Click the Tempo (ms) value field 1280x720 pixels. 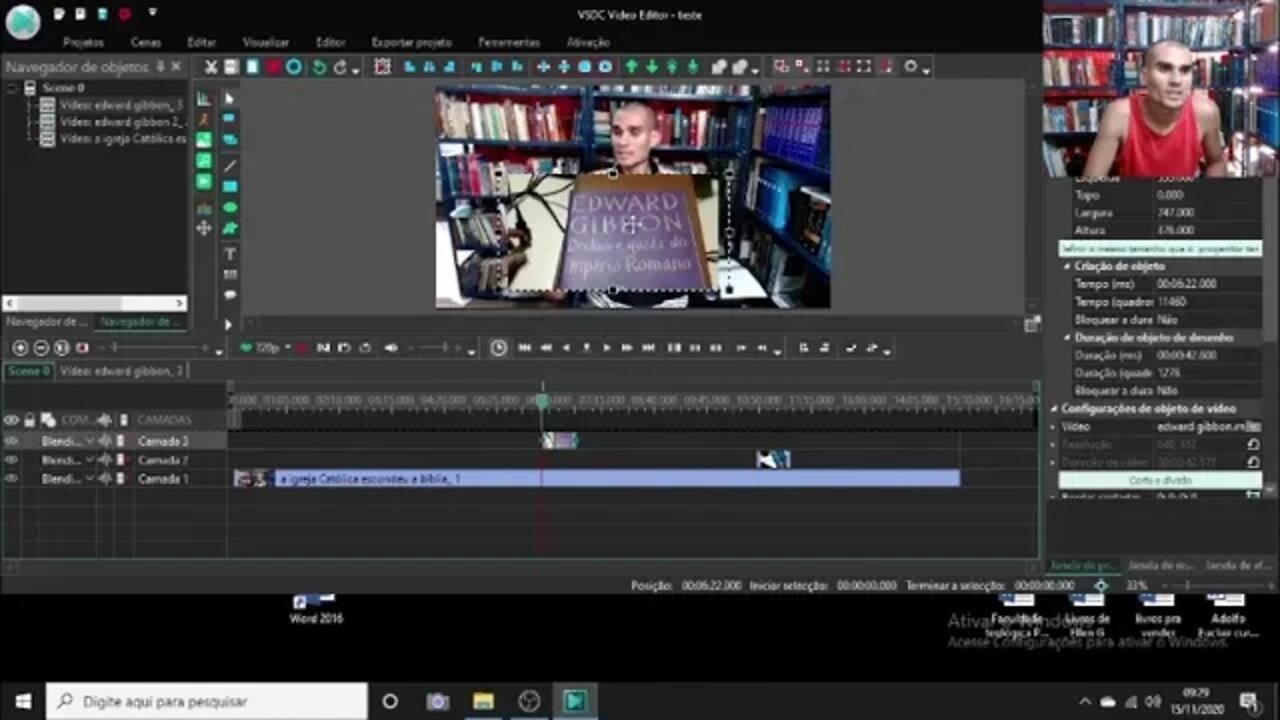click(1208, 284)
